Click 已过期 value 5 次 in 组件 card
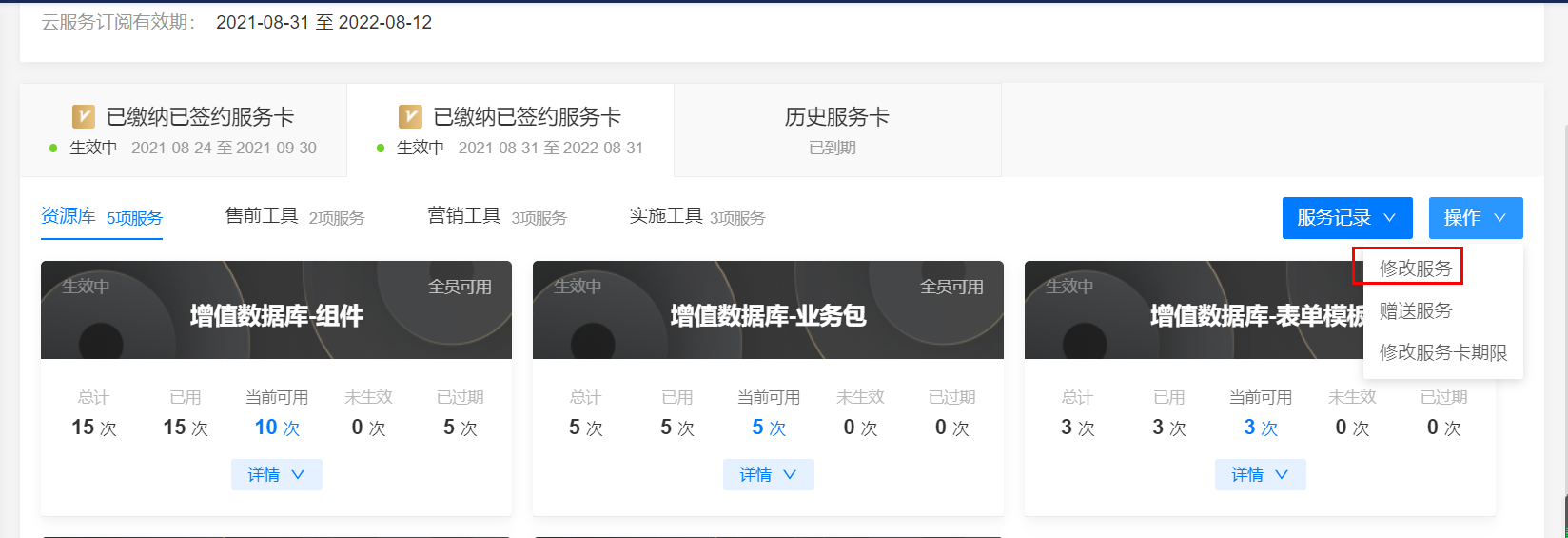This screenshot has width=1568, height=538. 461,428
